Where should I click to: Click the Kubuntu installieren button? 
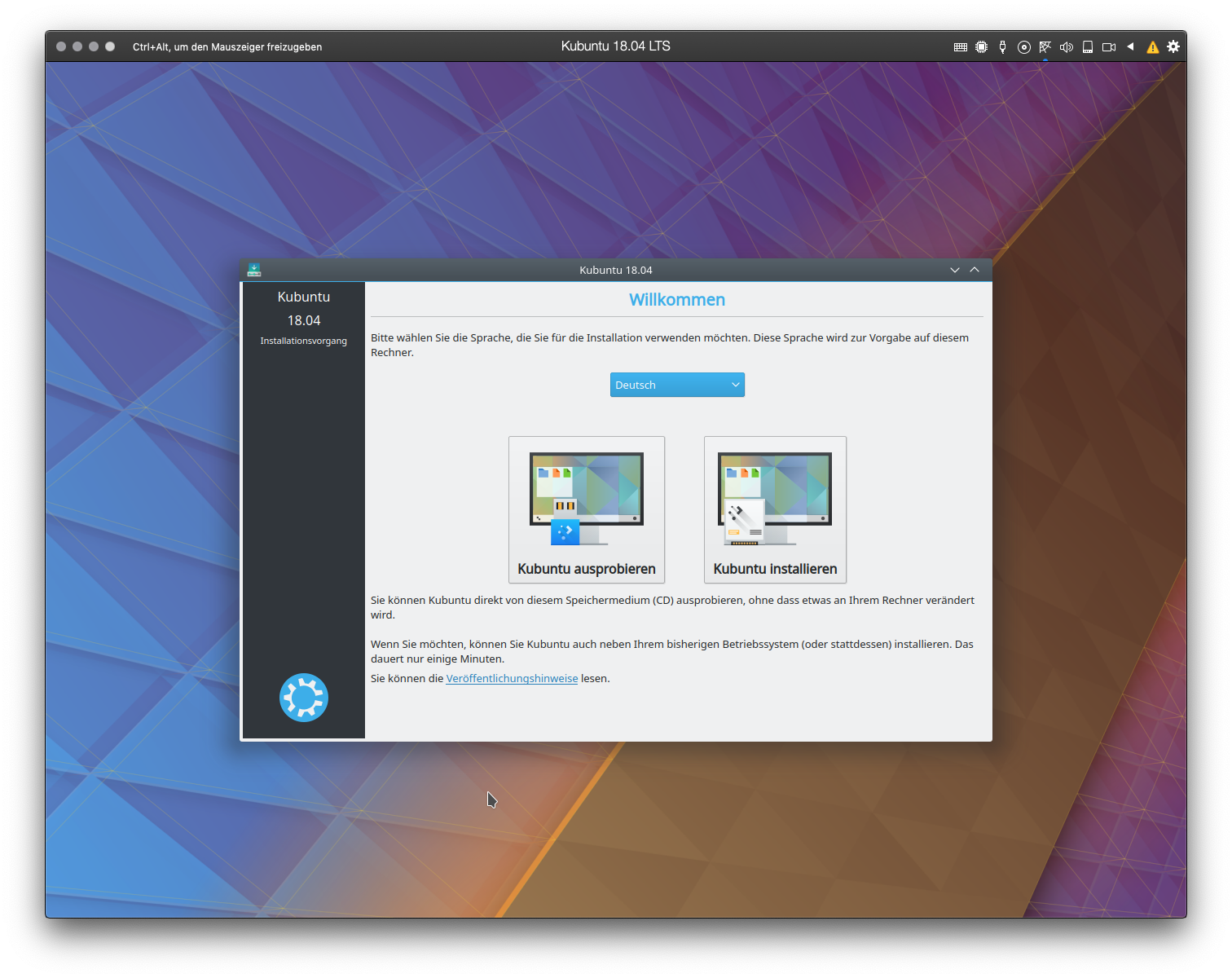coord(775,509)
